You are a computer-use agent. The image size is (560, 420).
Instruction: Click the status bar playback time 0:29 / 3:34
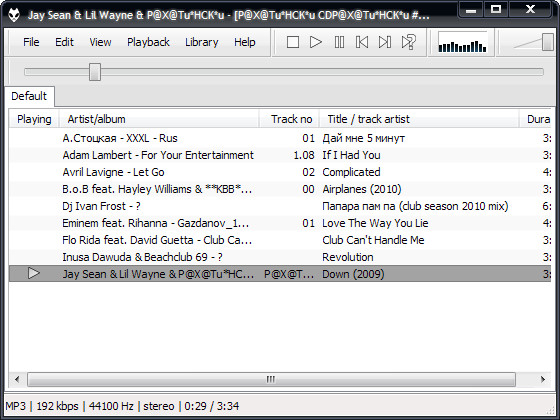pyautogui.click(x=211, y=406)
